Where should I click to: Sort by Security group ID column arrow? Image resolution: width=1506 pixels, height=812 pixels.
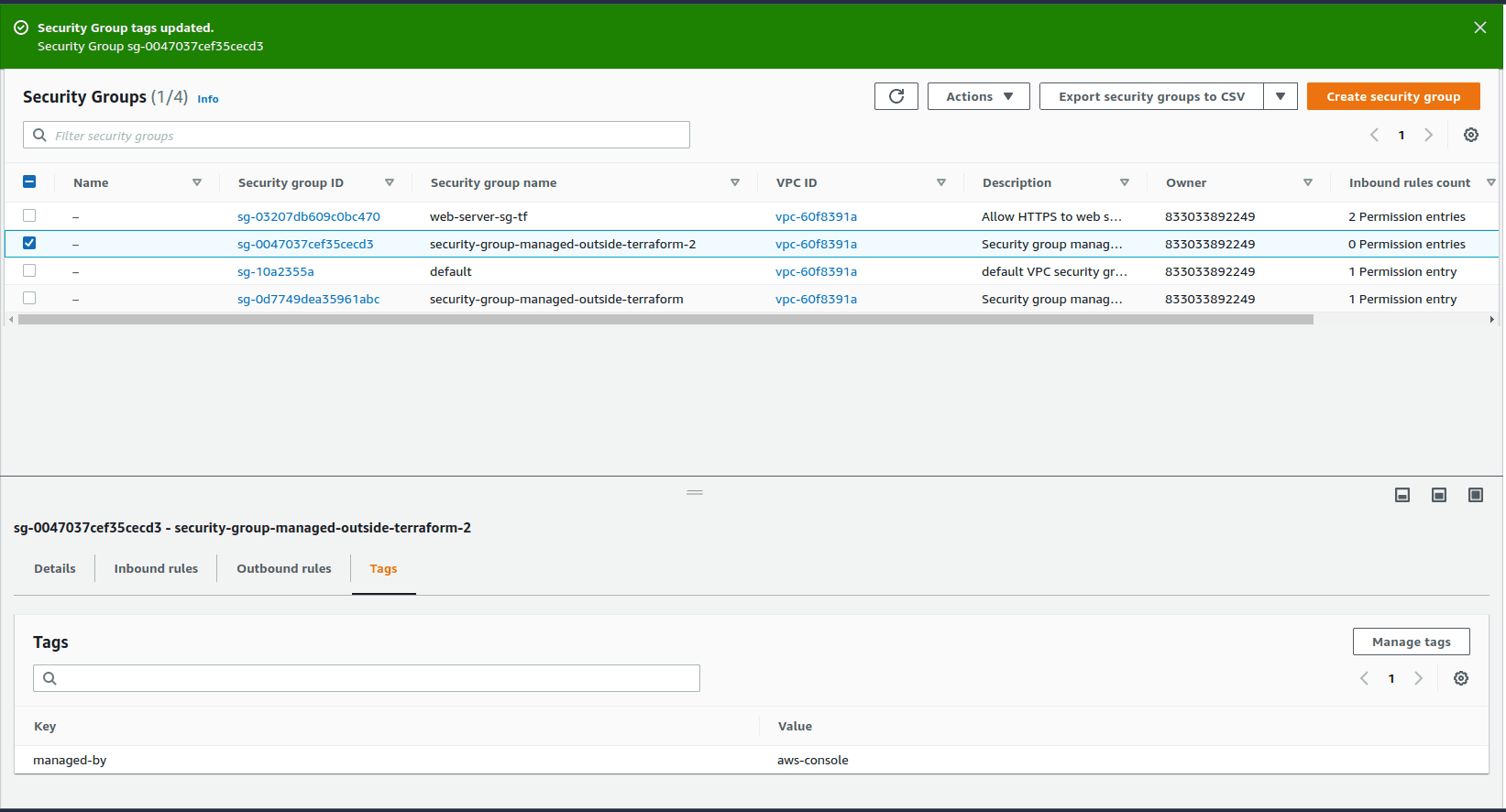pos(390,182)
